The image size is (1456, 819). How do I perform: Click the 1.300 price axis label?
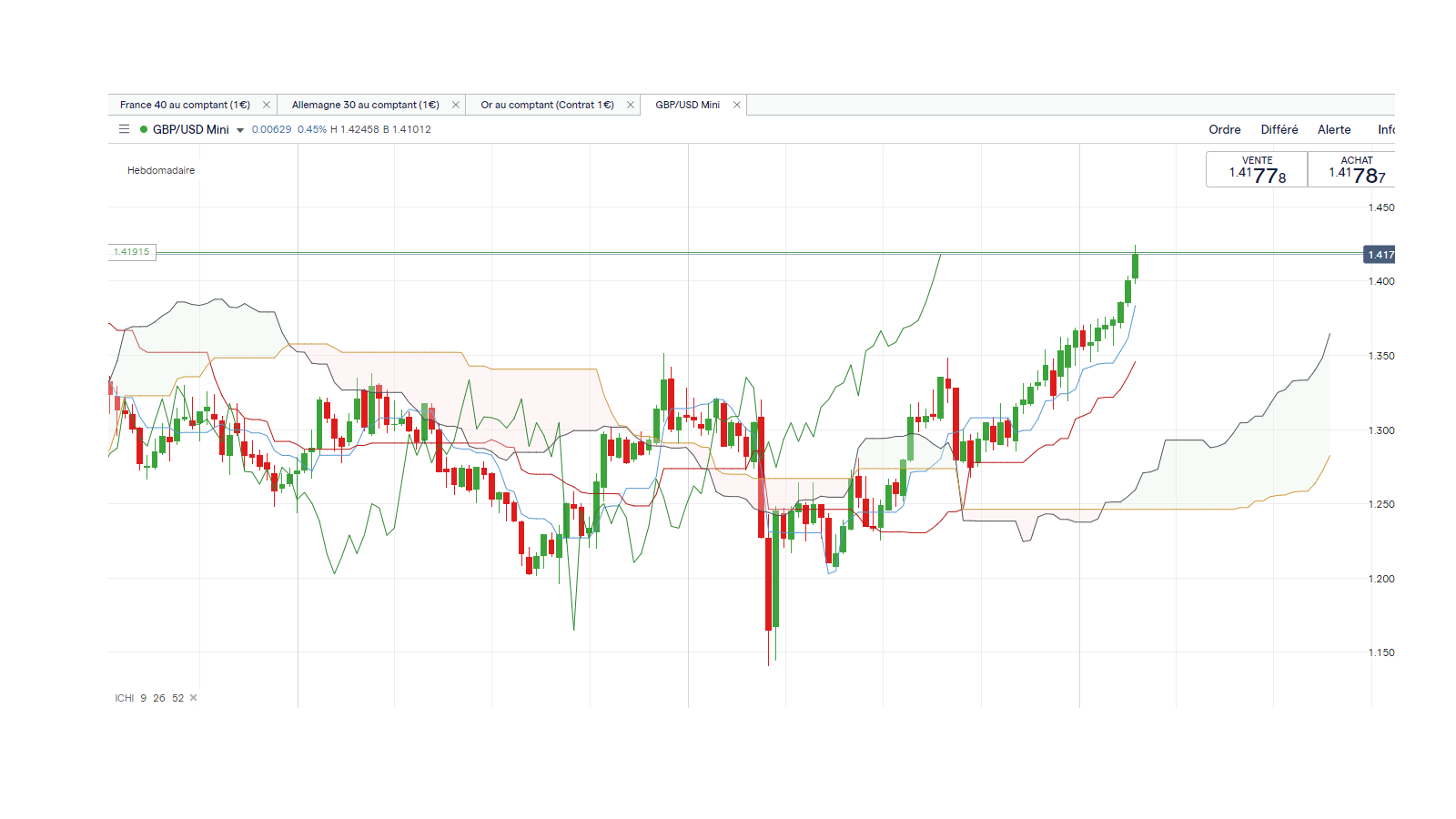pyautogui.click(x=1381, y=430)
